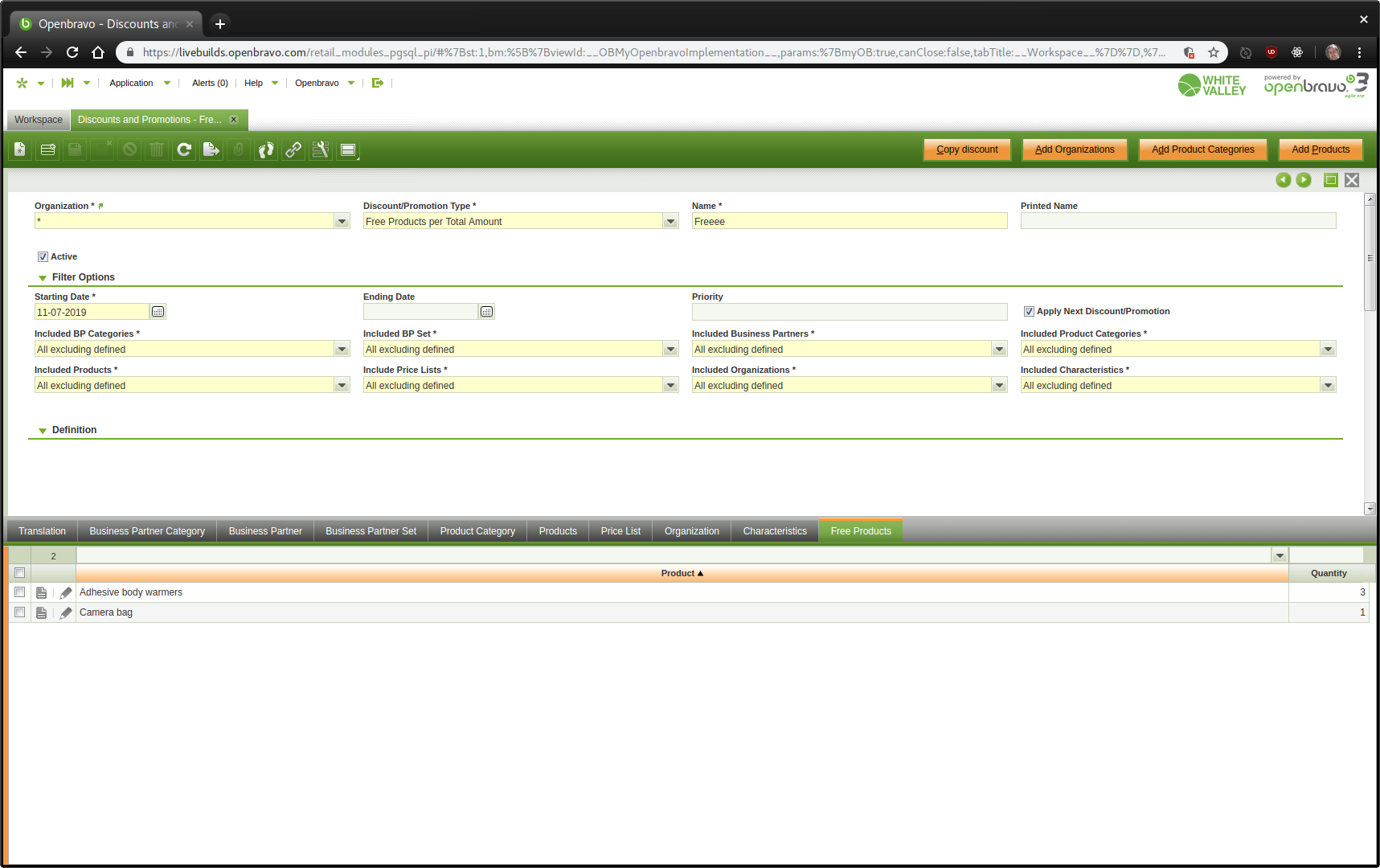Tick the checkbox for Adhesive body warmers row
This screenshot has width=1380, height=868.
click(x=20, y=592)
